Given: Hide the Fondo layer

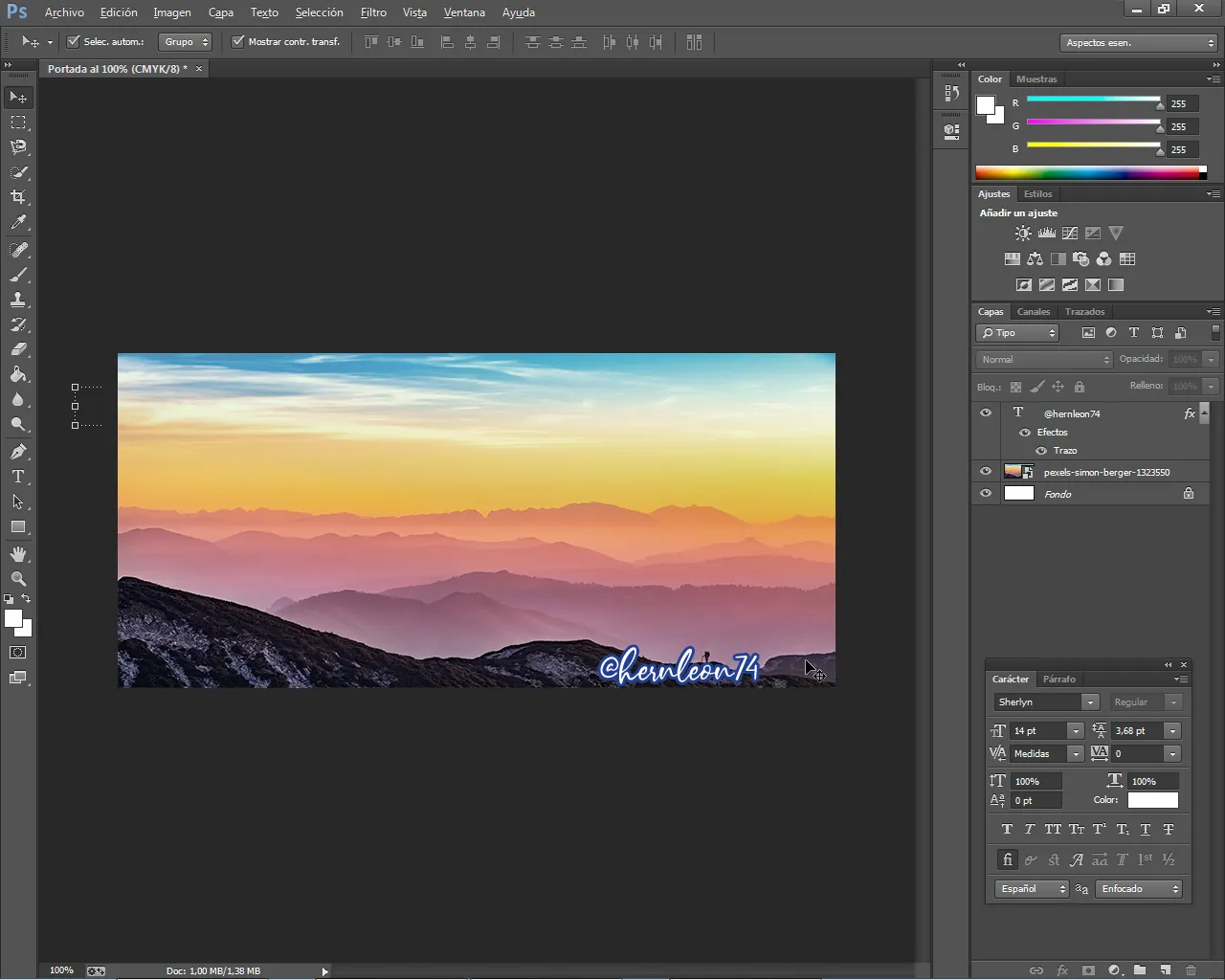Looking at the screenshot, I should click(x=986, y=494).
